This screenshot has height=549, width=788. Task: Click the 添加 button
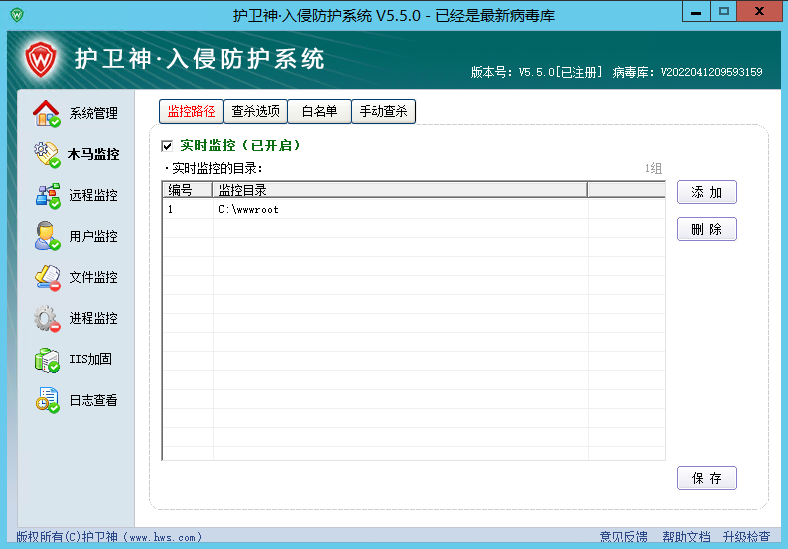pyautogui.click(x=707, y=192)
